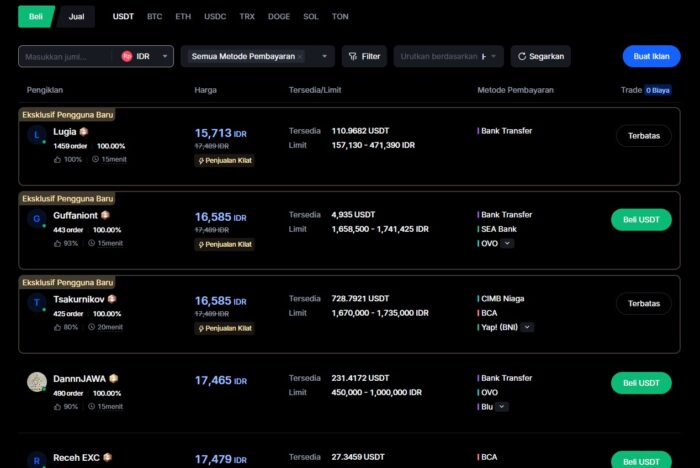Click thumbs-up icon in DannnJAWA row

pyautogui.click(x=57, y=407)
